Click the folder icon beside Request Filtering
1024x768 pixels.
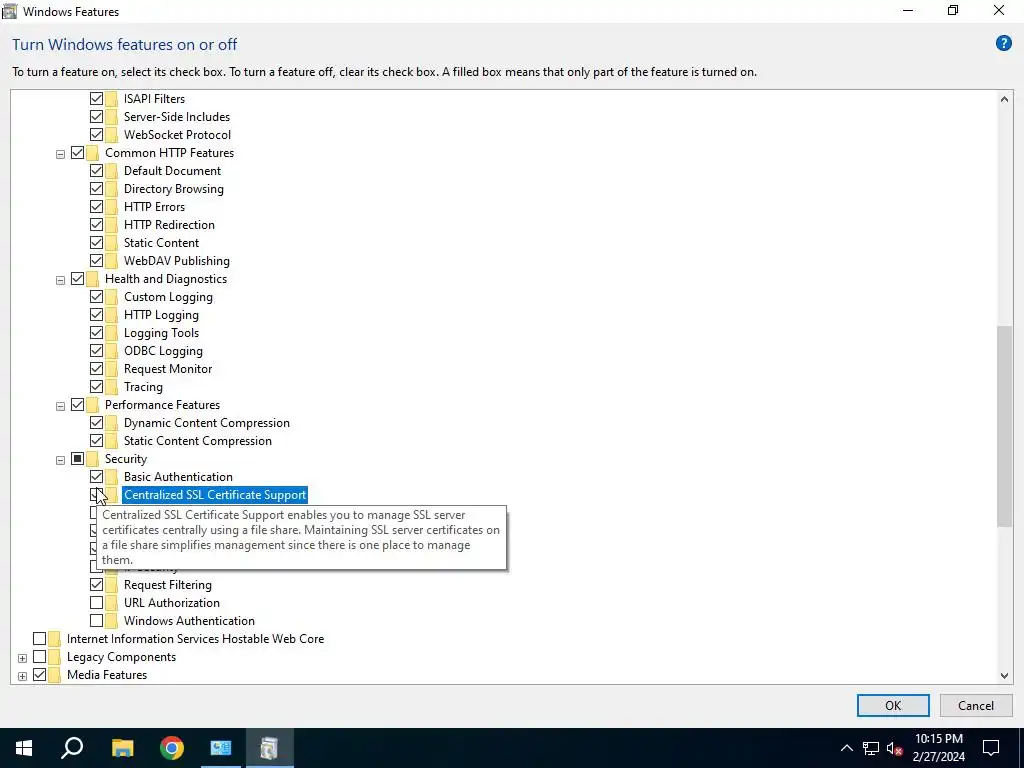pyautogui.click(x=112, y=585)
